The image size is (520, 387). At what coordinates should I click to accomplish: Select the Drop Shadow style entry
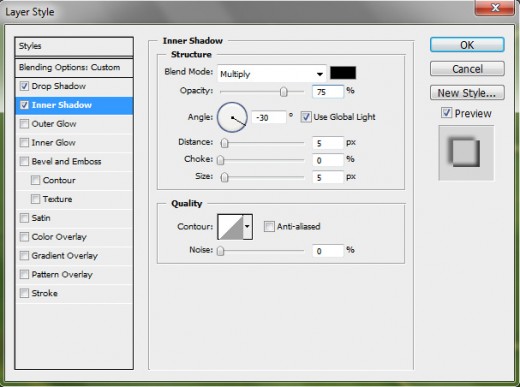point(74,86)
